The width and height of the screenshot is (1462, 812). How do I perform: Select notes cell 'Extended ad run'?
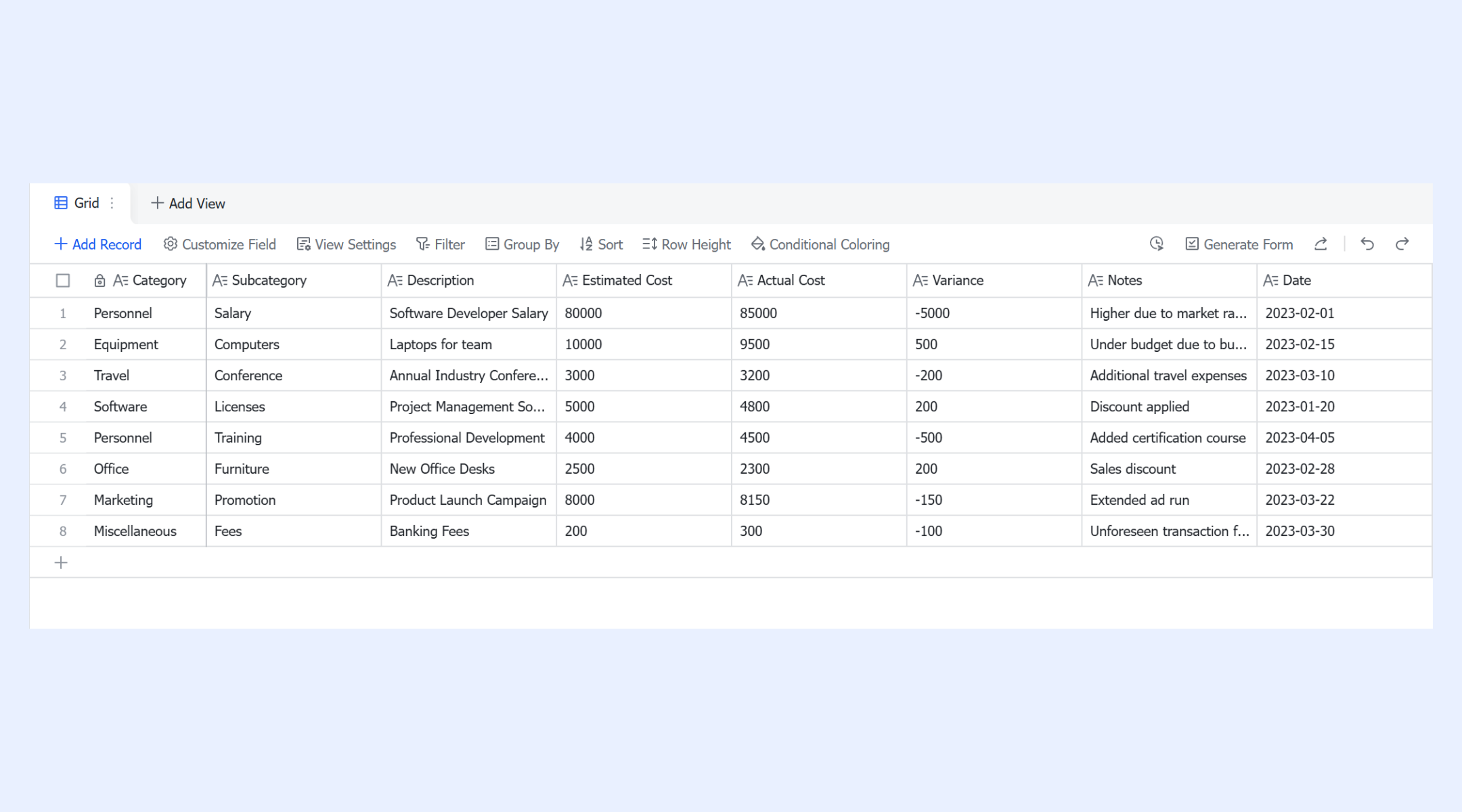click(1170, 500)
